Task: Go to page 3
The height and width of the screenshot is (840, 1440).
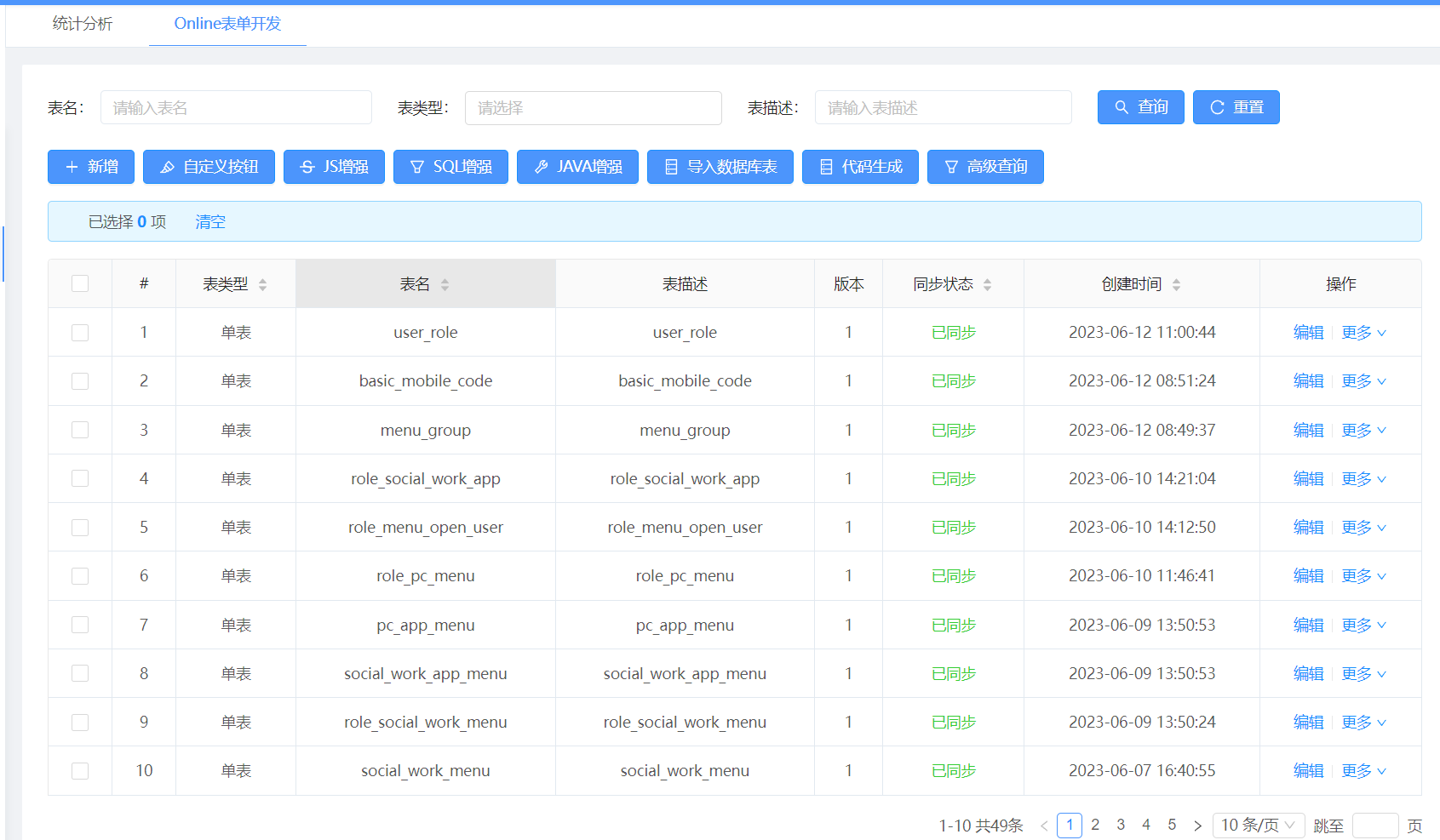Action: [1121, 826]
